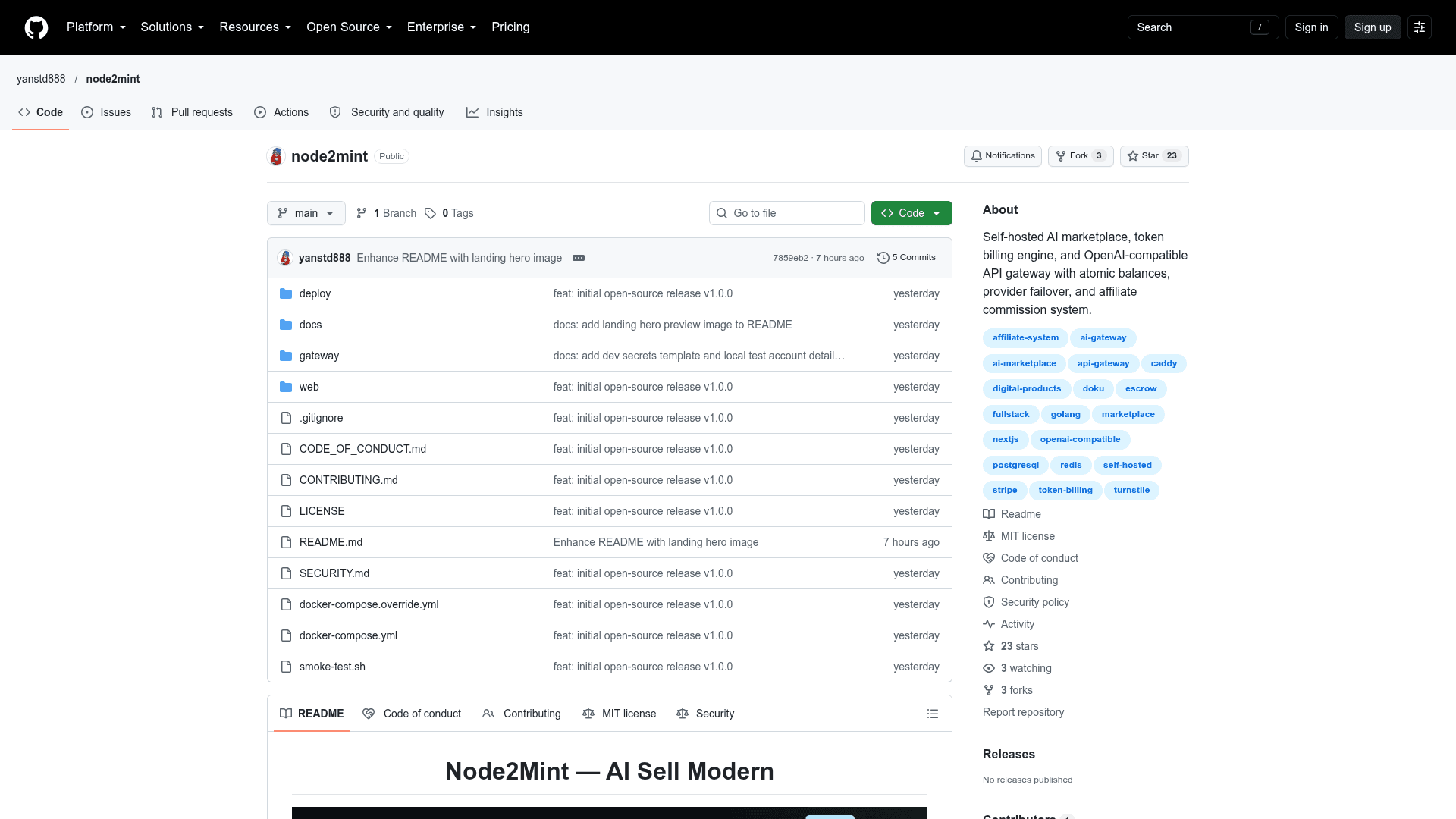This screenshot has height=819, width=1456.
Task: Open smoke-test.sh file
Action: coord(332,667)
